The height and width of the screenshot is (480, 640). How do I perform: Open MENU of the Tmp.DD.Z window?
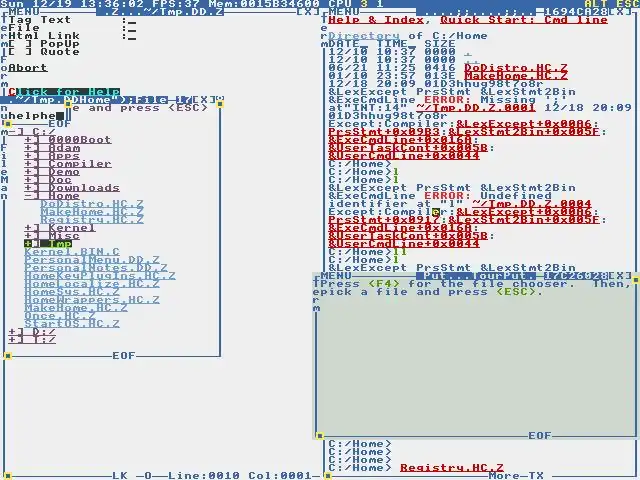coord(24,12)
